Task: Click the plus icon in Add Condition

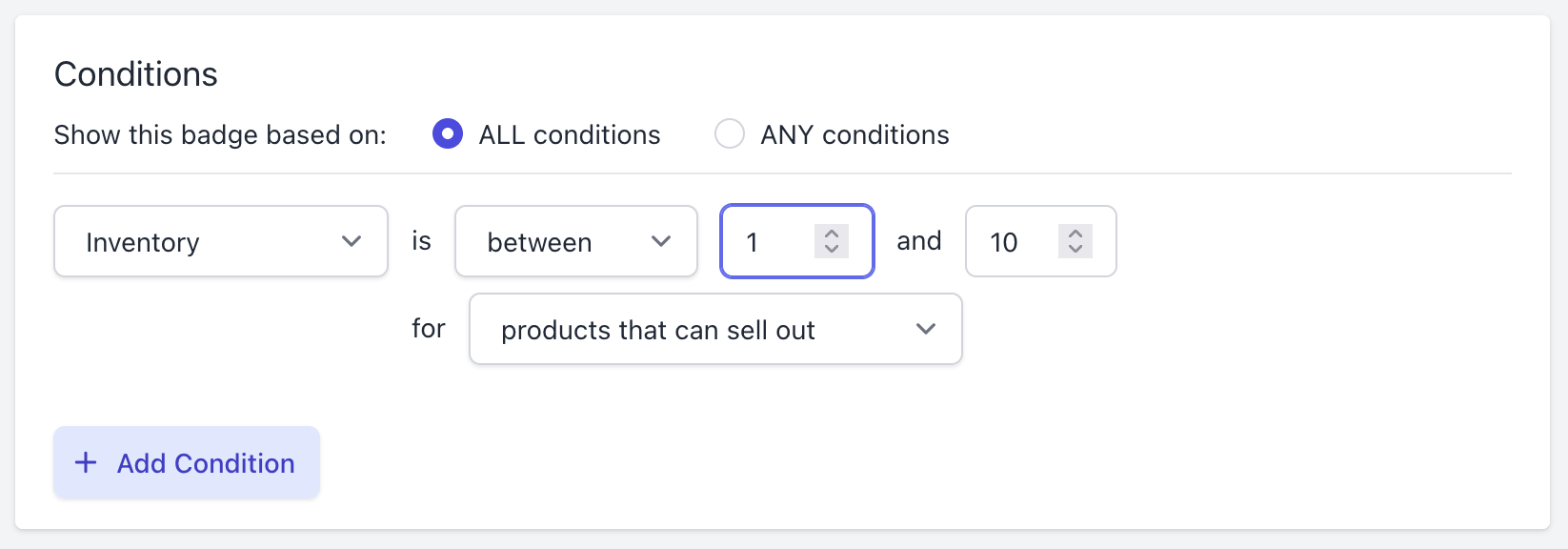Action: click(86, 463)
